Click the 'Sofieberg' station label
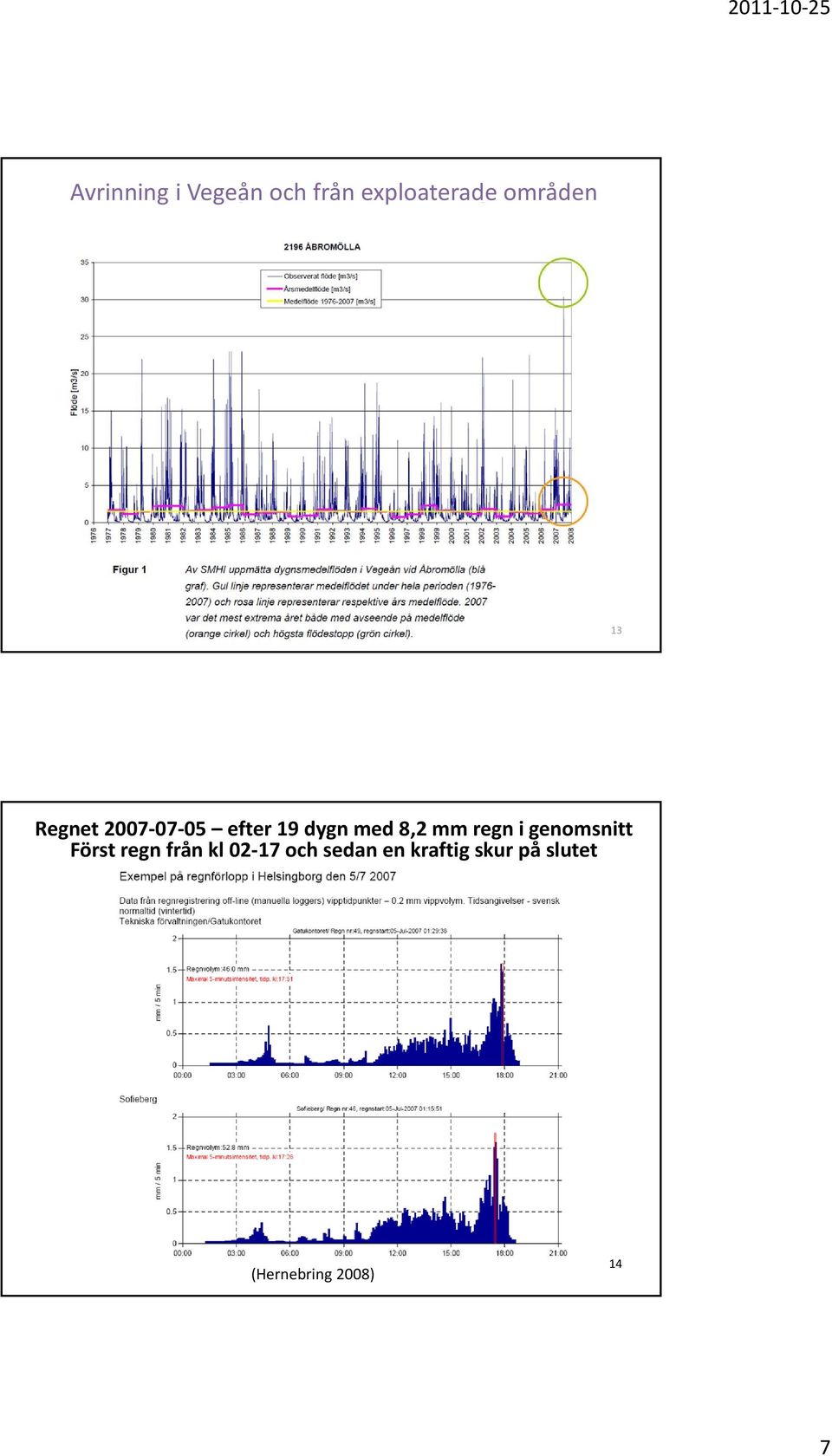This screenshot has width=832, height=1456. 139,1099
